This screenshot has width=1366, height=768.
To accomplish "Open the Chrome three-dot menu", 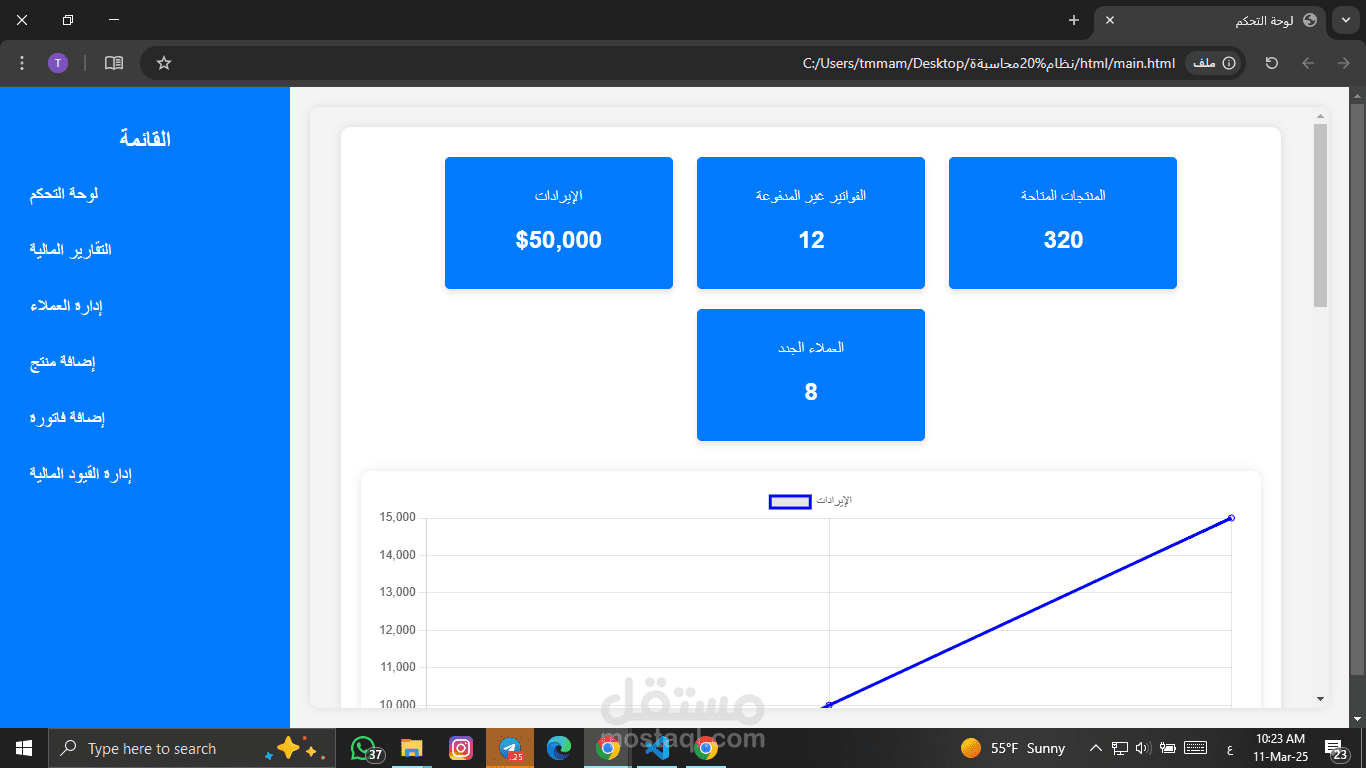I will pyautogui.click(x=22, y=63).
